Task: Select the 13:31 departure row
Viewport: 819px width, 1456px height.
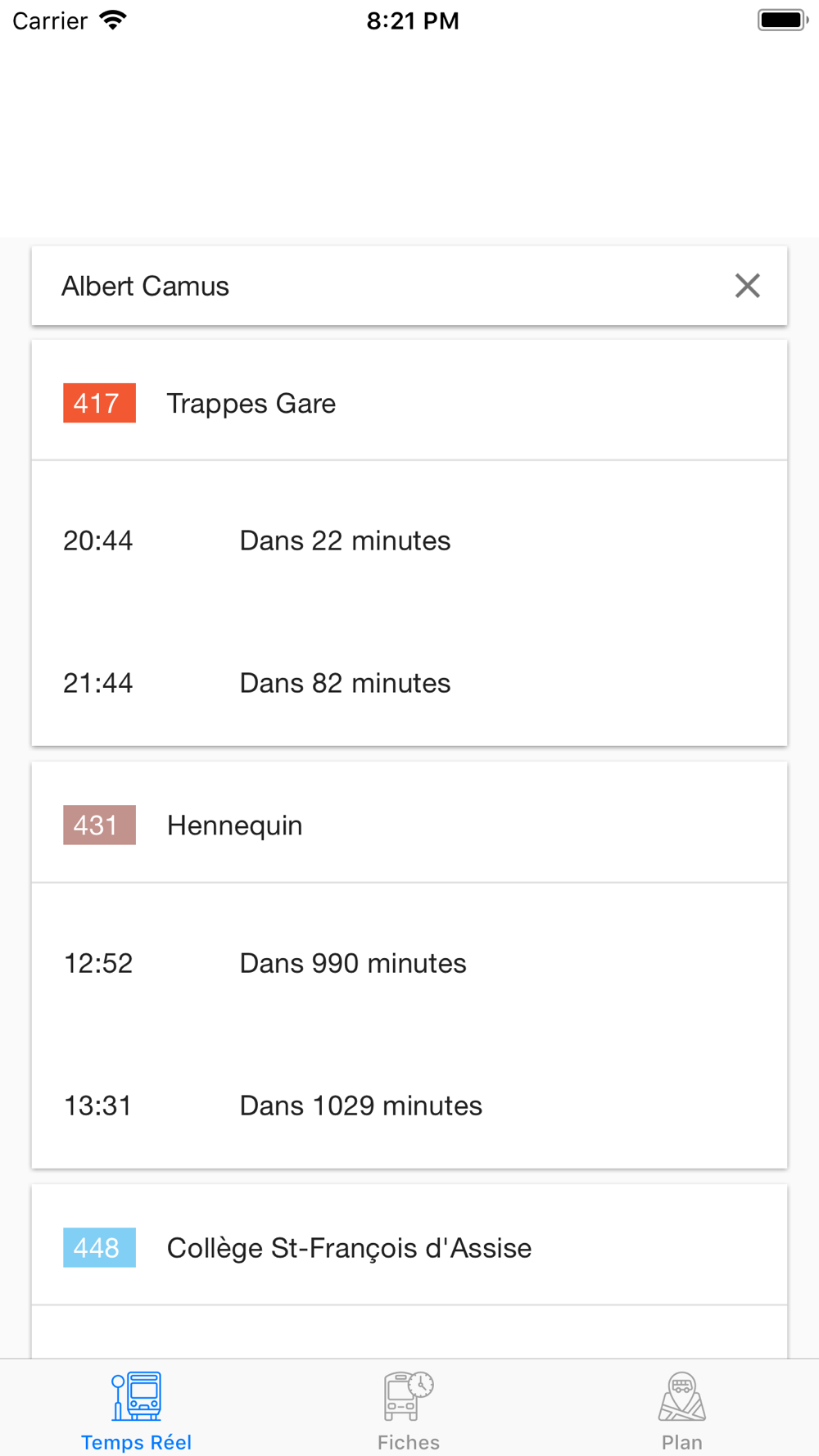Action: click(x=409, y=1106)
